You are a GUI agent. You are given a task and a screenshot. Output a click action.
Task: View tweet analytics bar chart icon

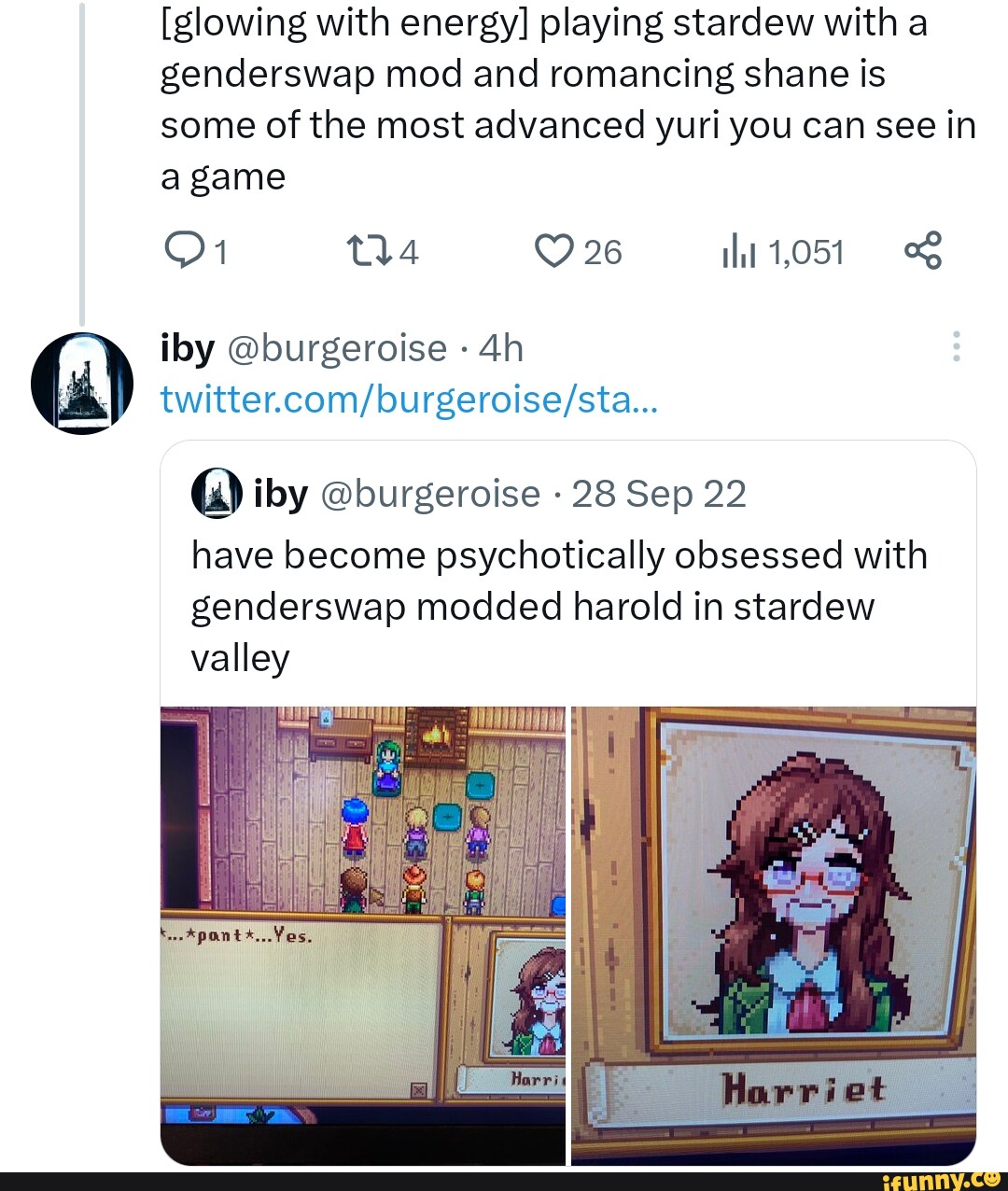(737, 252)
